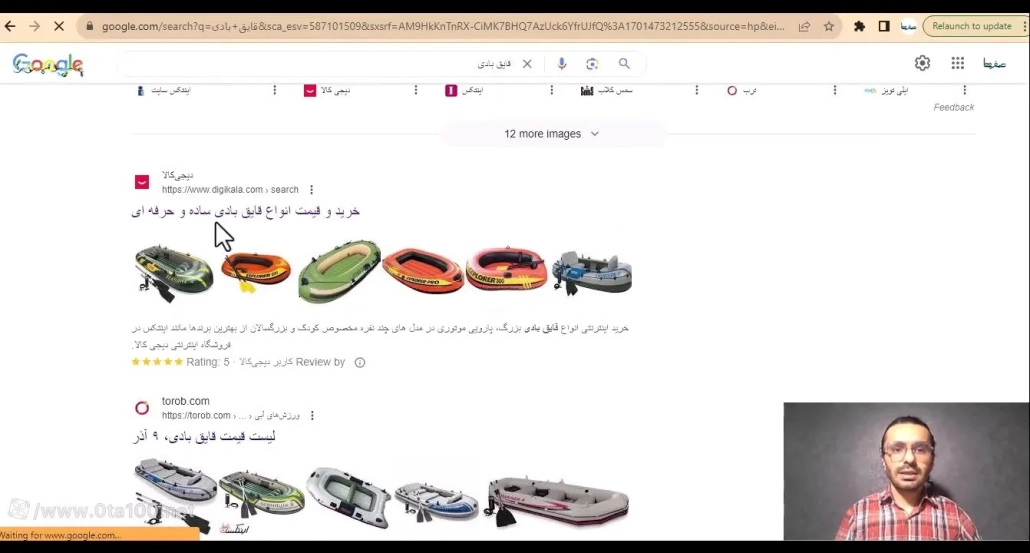Image resolution: width=1030 pixels, height=553 pixels.
Task: Bookmark this page with the star
Action: (829, 26)
